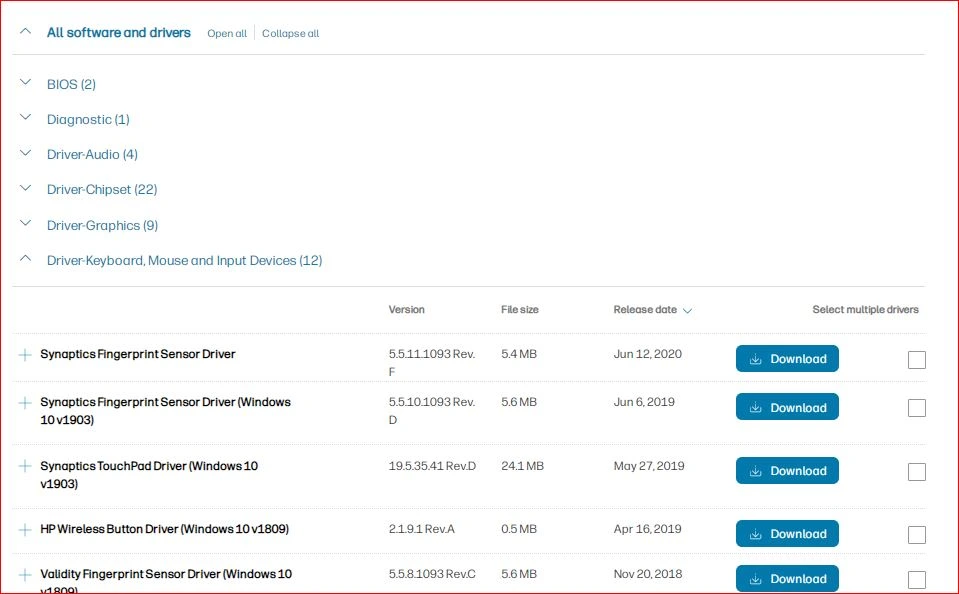Download Synaptics Fingerprint Sensor Driver Jun 6, 2019
959x594 pixels.
[x=787, y=407]
